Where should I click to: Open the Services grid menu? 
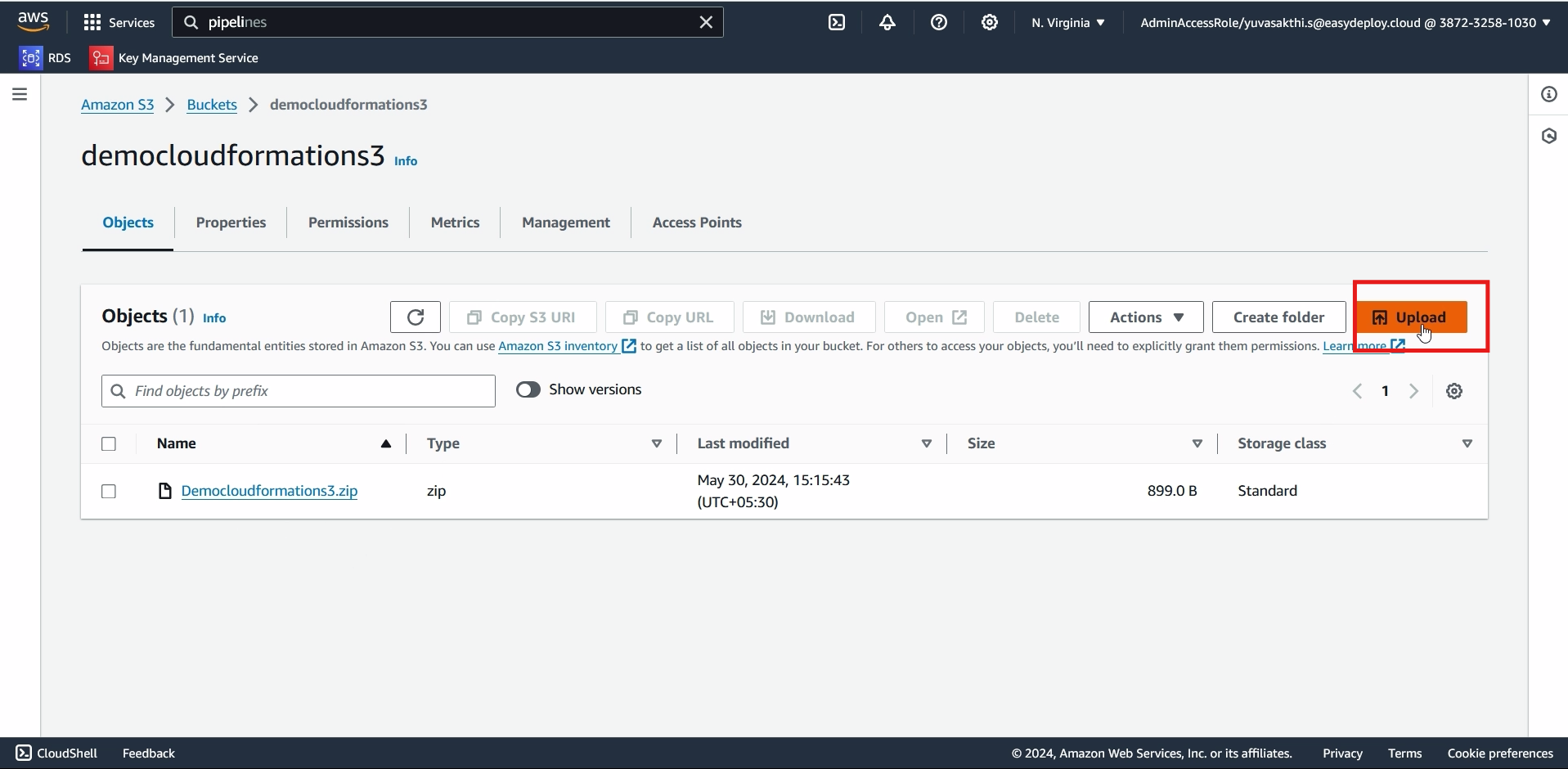(119, 23)
